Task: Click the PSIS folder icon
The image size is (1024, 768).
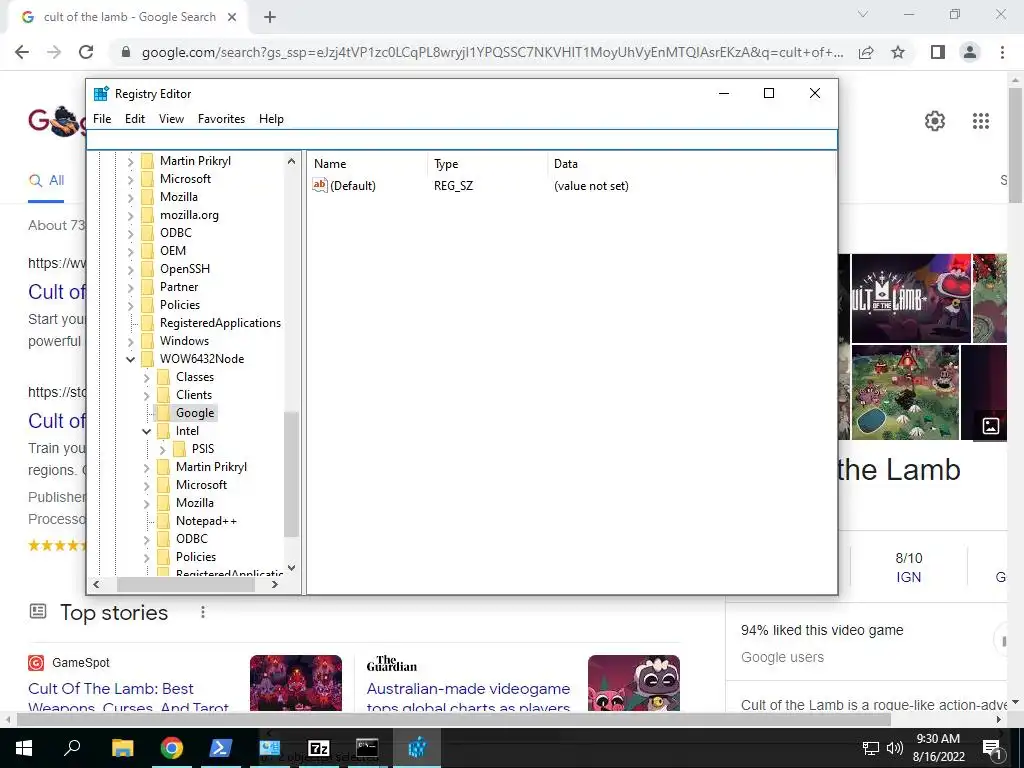Action: pyautogui.click(x=180, y=449)
